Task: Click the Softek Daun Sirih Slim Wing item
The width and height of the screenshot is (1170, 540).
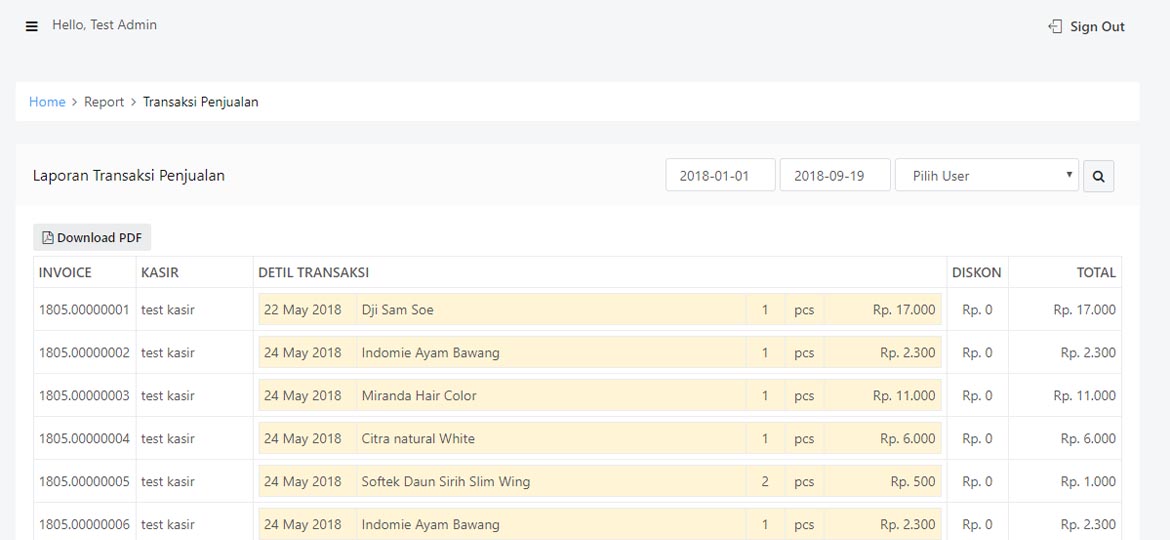Action: [x=446, y=482]
